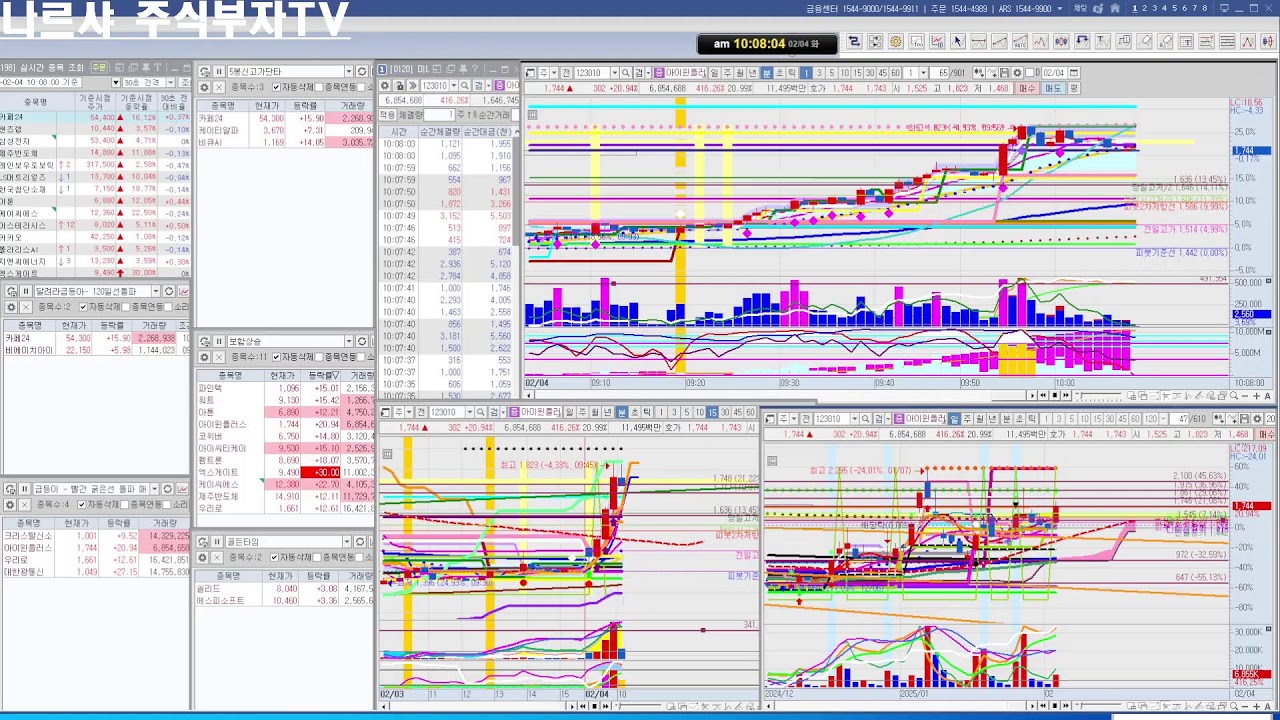Refresh the 5봉신고가탄타 condition list
Image resolution: width=1280 pixels, height=720 pixels.
361,72
